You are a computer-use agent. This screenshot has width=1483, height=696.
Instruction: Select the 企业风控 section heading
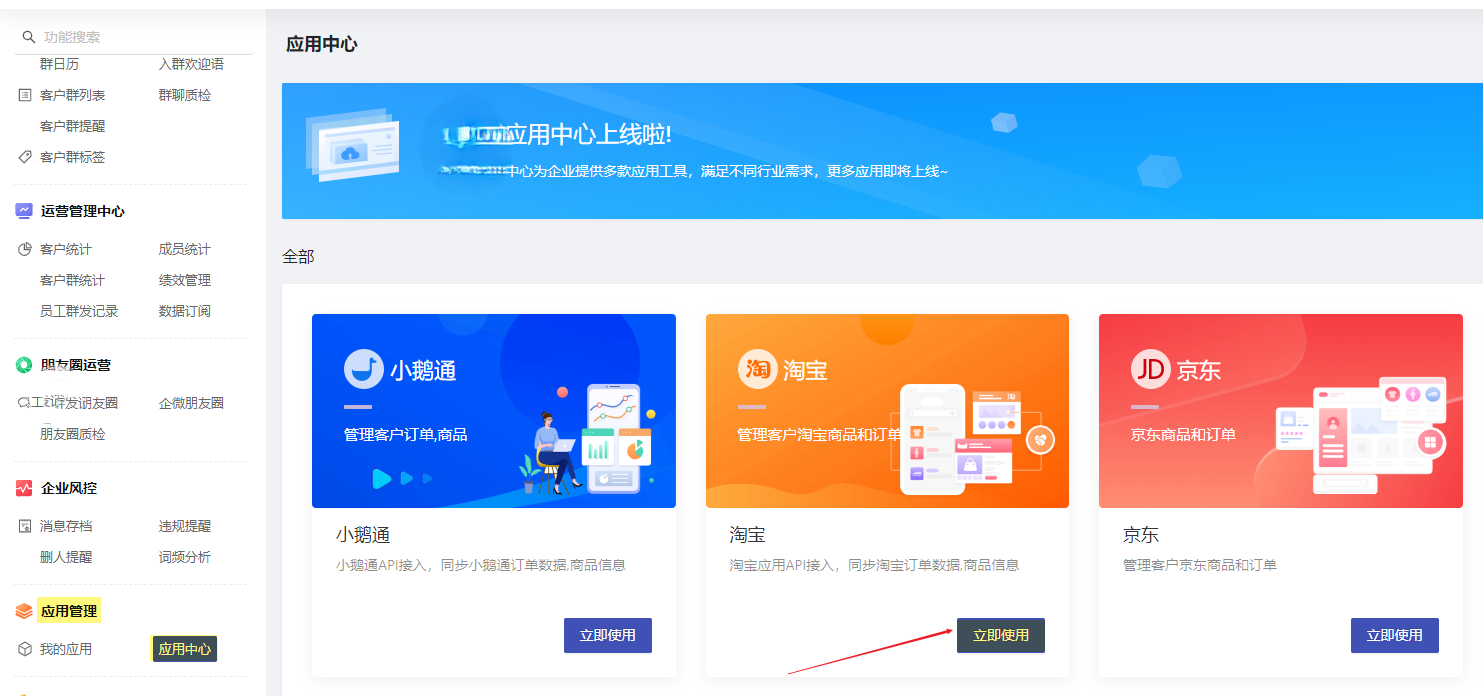69,488
